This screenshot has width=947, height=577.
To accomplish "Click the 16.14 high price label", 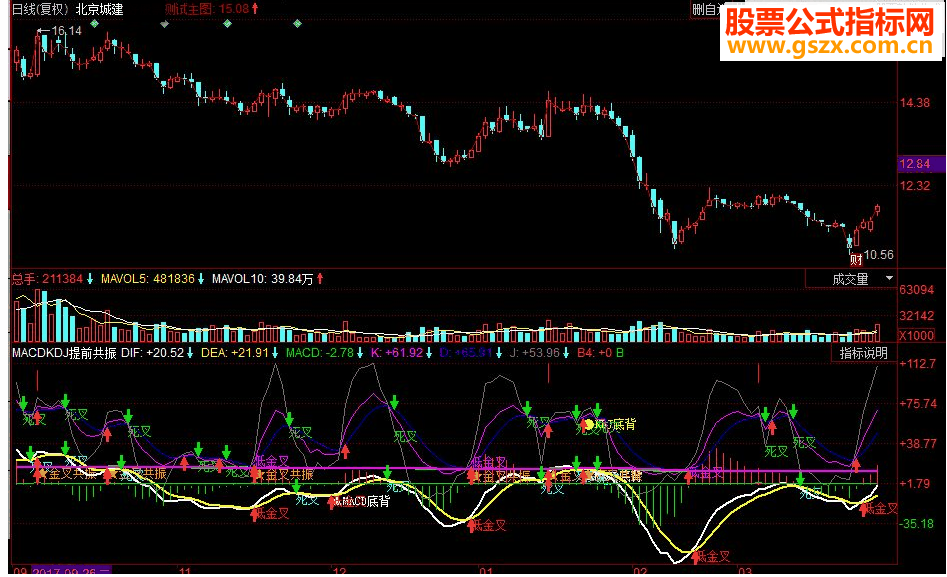I will pyautogui.click(x=66, y=30).
